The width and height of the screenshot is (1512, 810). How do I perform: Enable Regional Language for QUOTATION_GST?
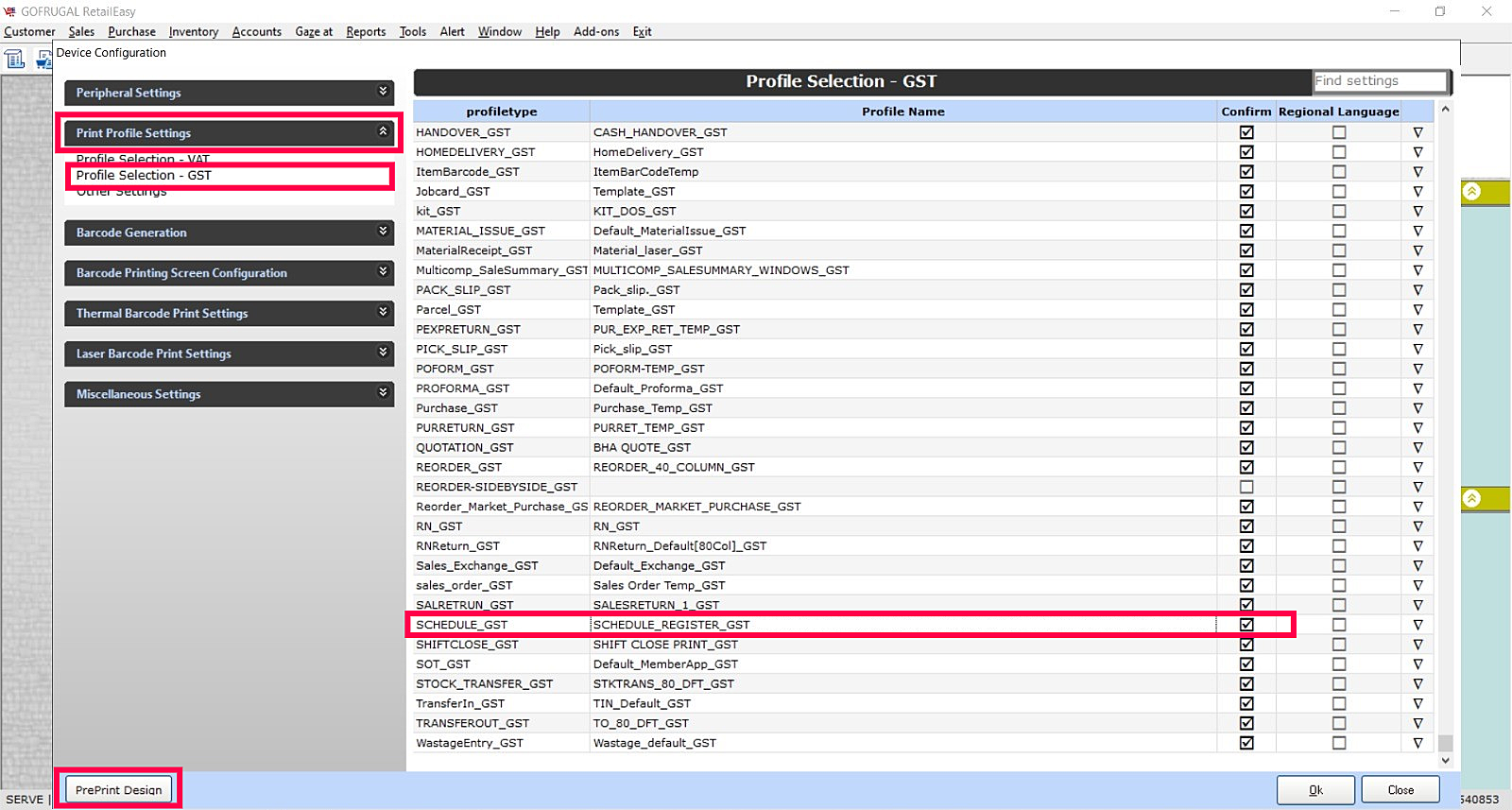click(1339, 447)
